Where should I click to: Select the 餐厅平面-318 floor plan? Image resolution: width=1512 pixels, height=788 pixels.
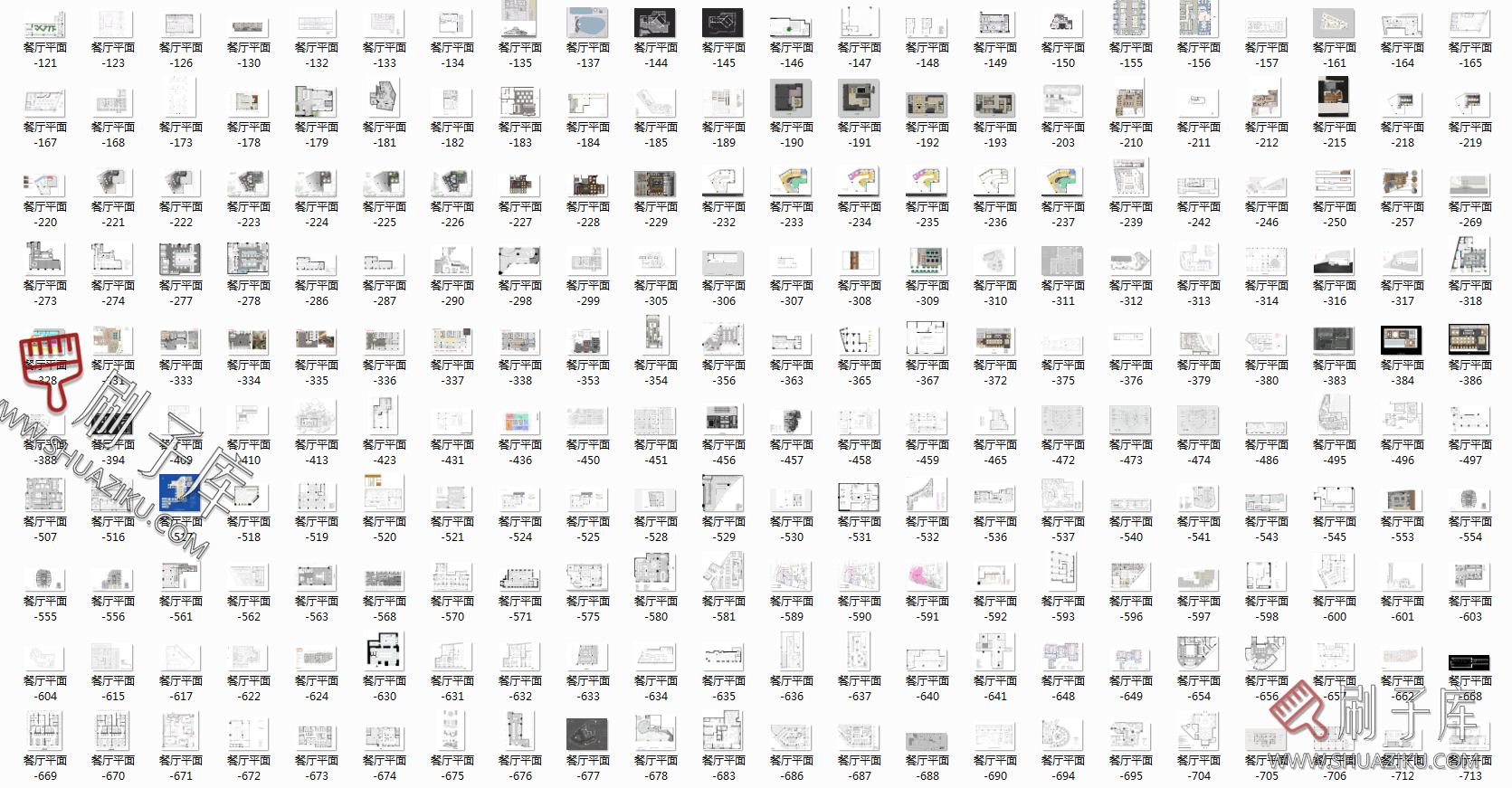(x=1470, y=257)
